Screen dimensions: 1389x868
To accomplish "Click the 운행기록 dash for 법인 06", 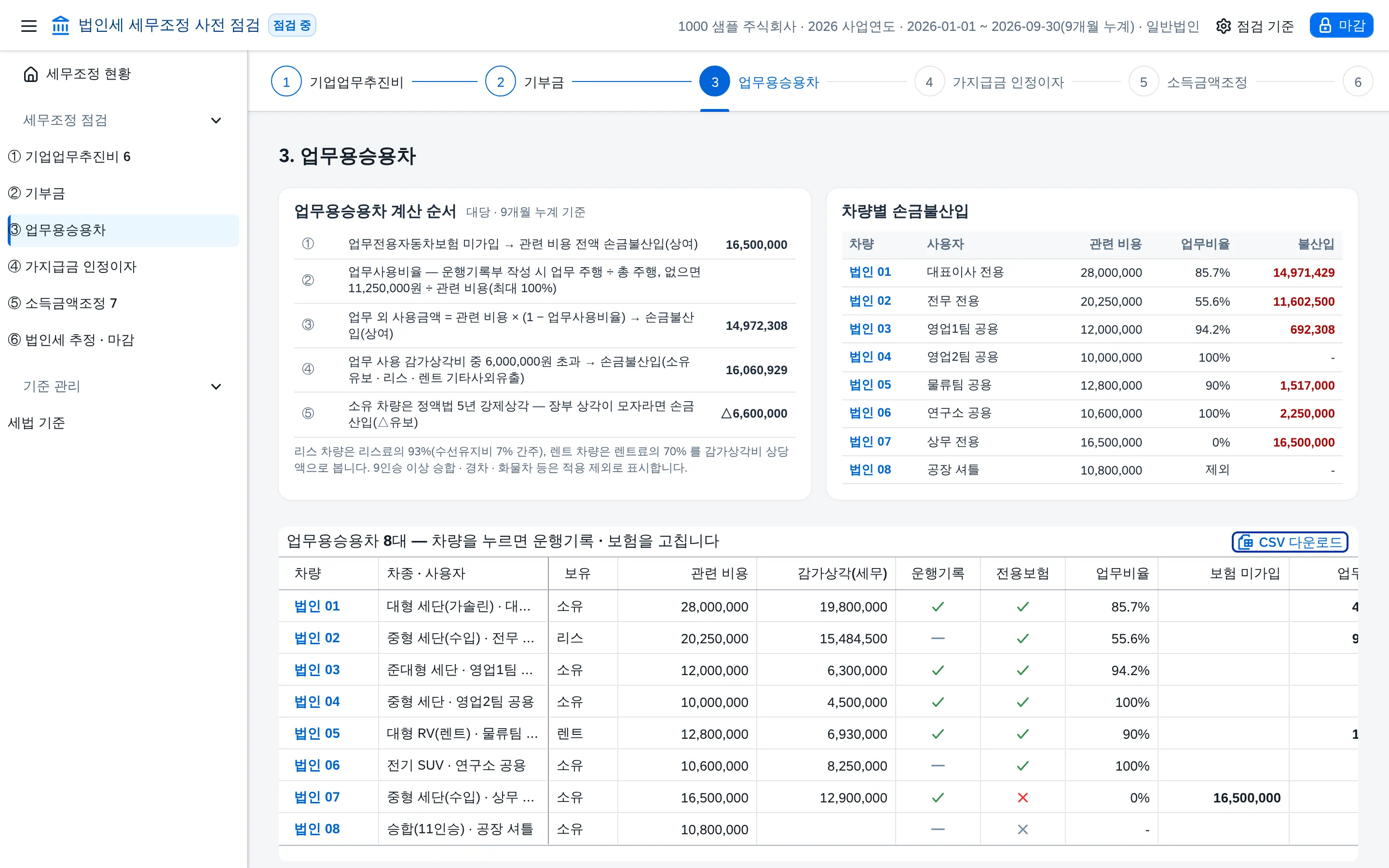I will coord(938,765).
